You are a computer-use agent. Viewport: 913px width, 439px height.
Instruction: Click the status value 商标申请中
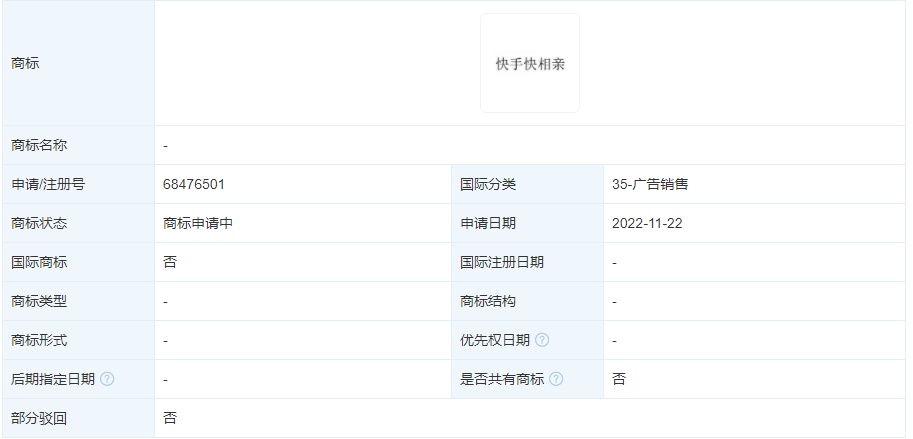198,224
